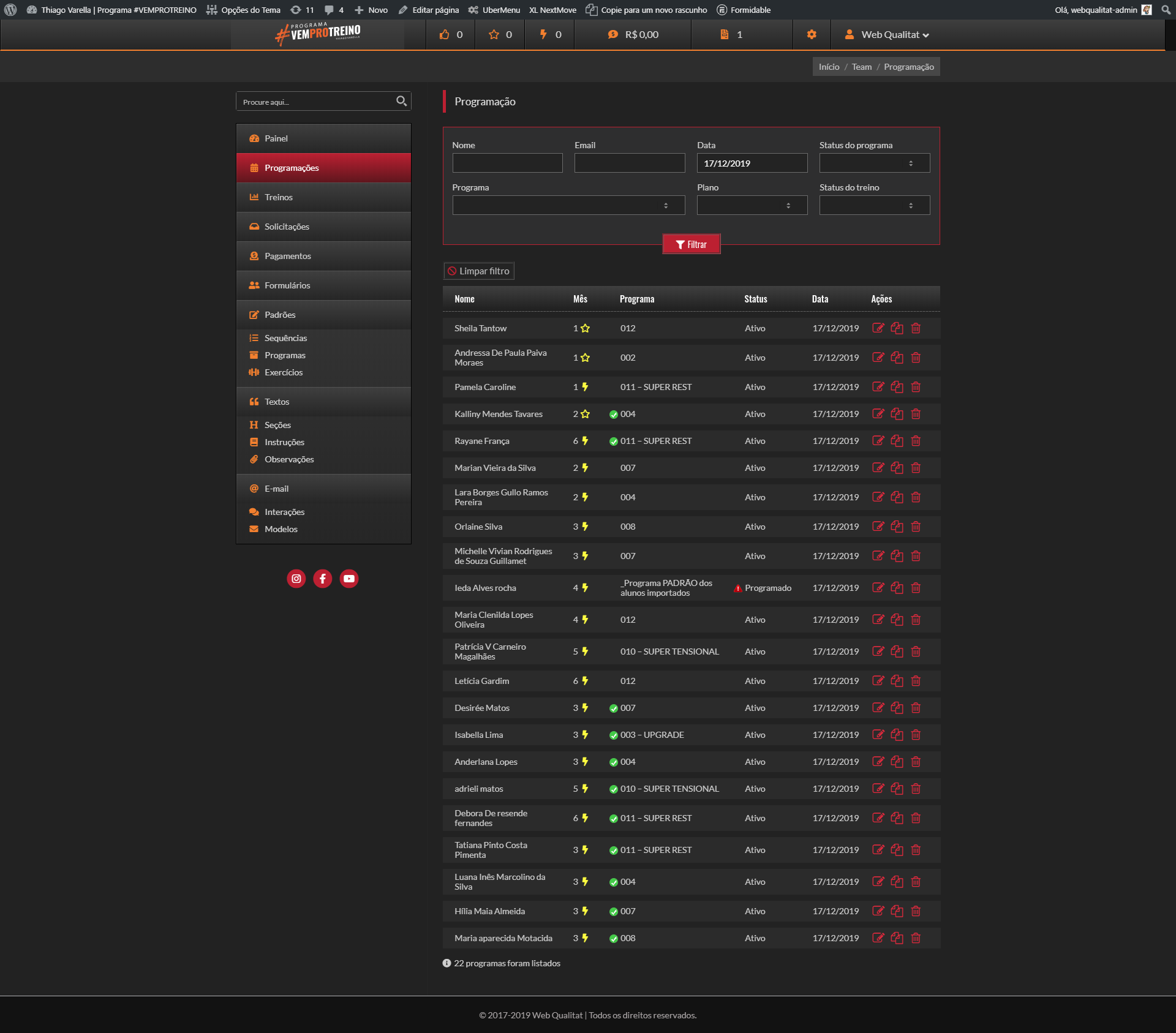Click search magnifier in sidebar search box
This screenshot has width=1176, height=1033.
click(401, 101)
